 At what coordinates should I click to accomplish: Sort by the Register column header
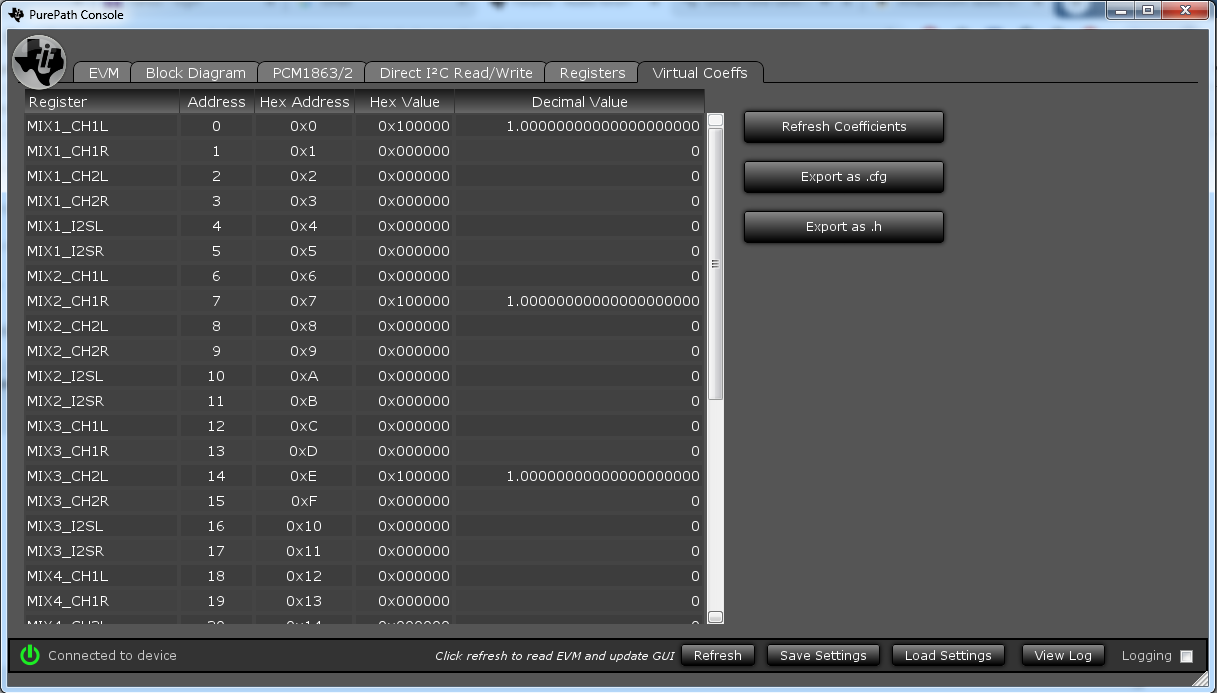[102, 102]
